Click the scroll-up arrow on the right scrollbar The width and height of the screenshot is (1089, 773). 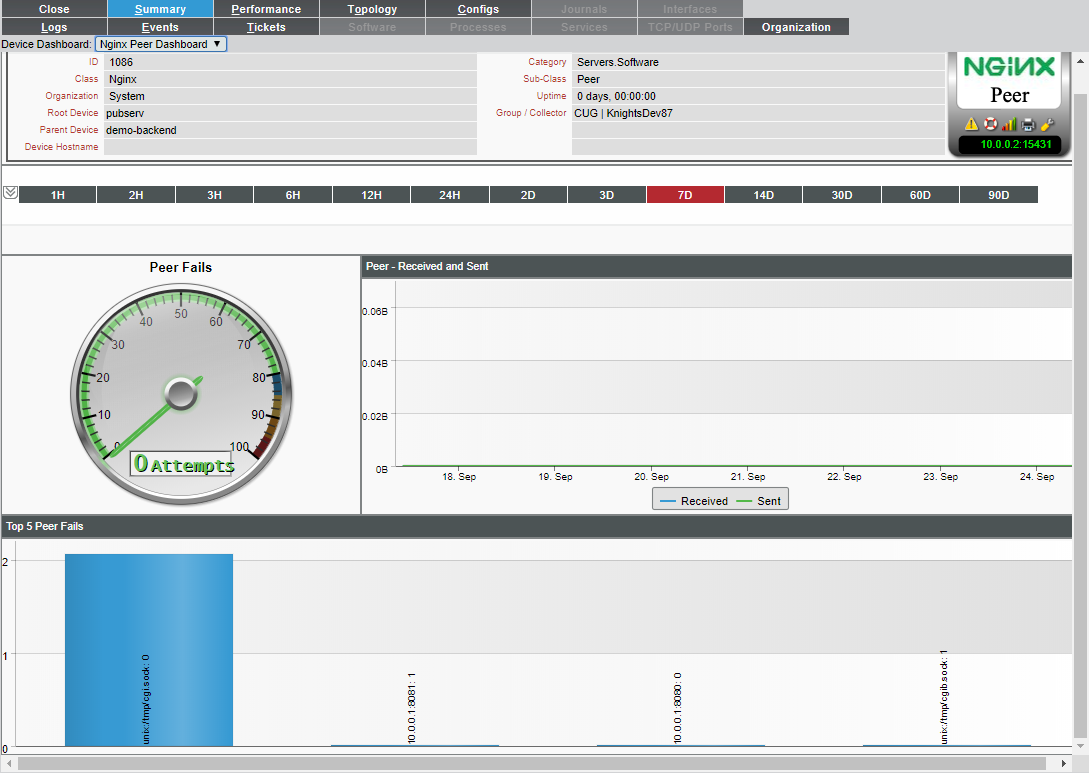(1081, 59)
